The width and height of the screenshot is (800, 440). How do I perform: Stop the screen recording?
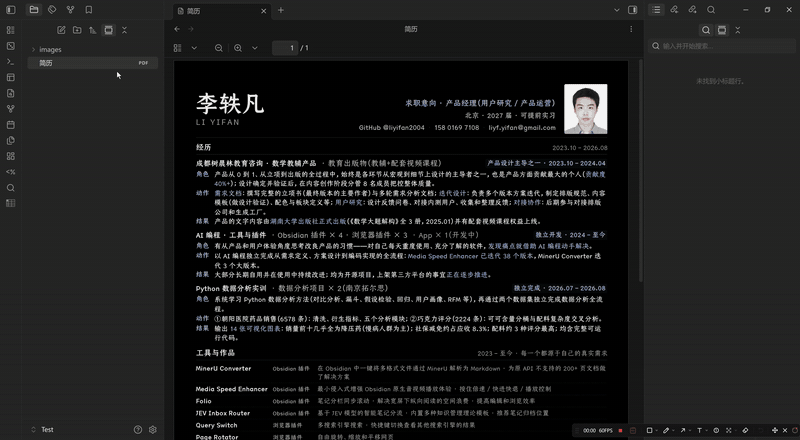[620, 430]
